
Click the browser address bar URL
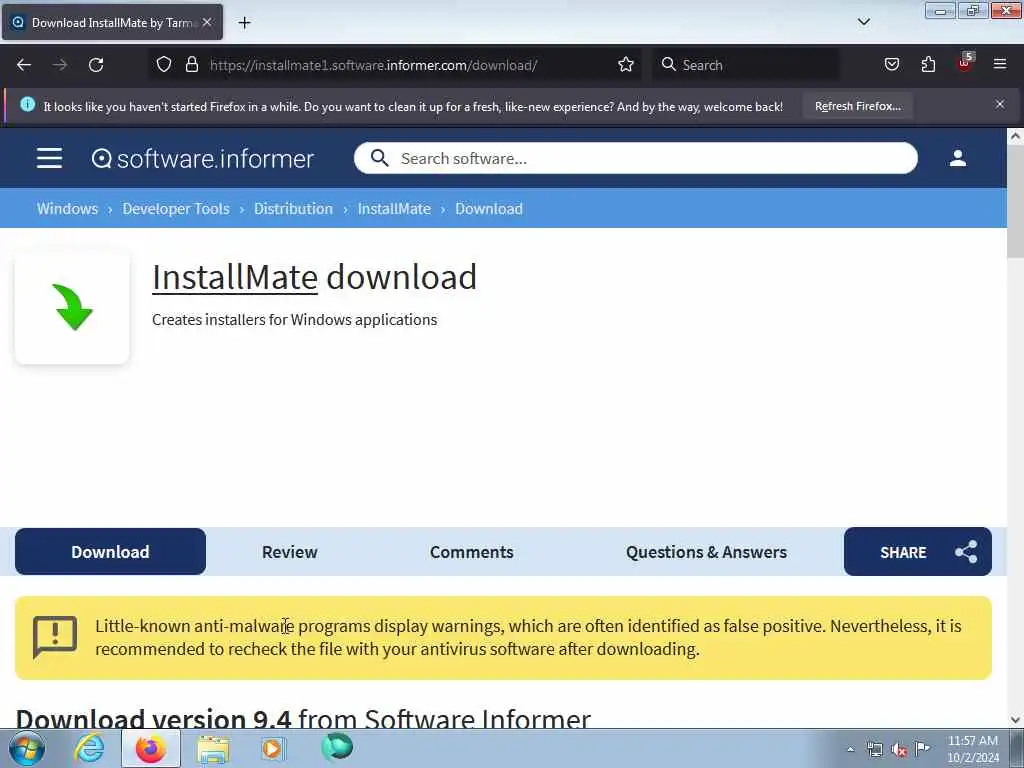coord(374,65)
